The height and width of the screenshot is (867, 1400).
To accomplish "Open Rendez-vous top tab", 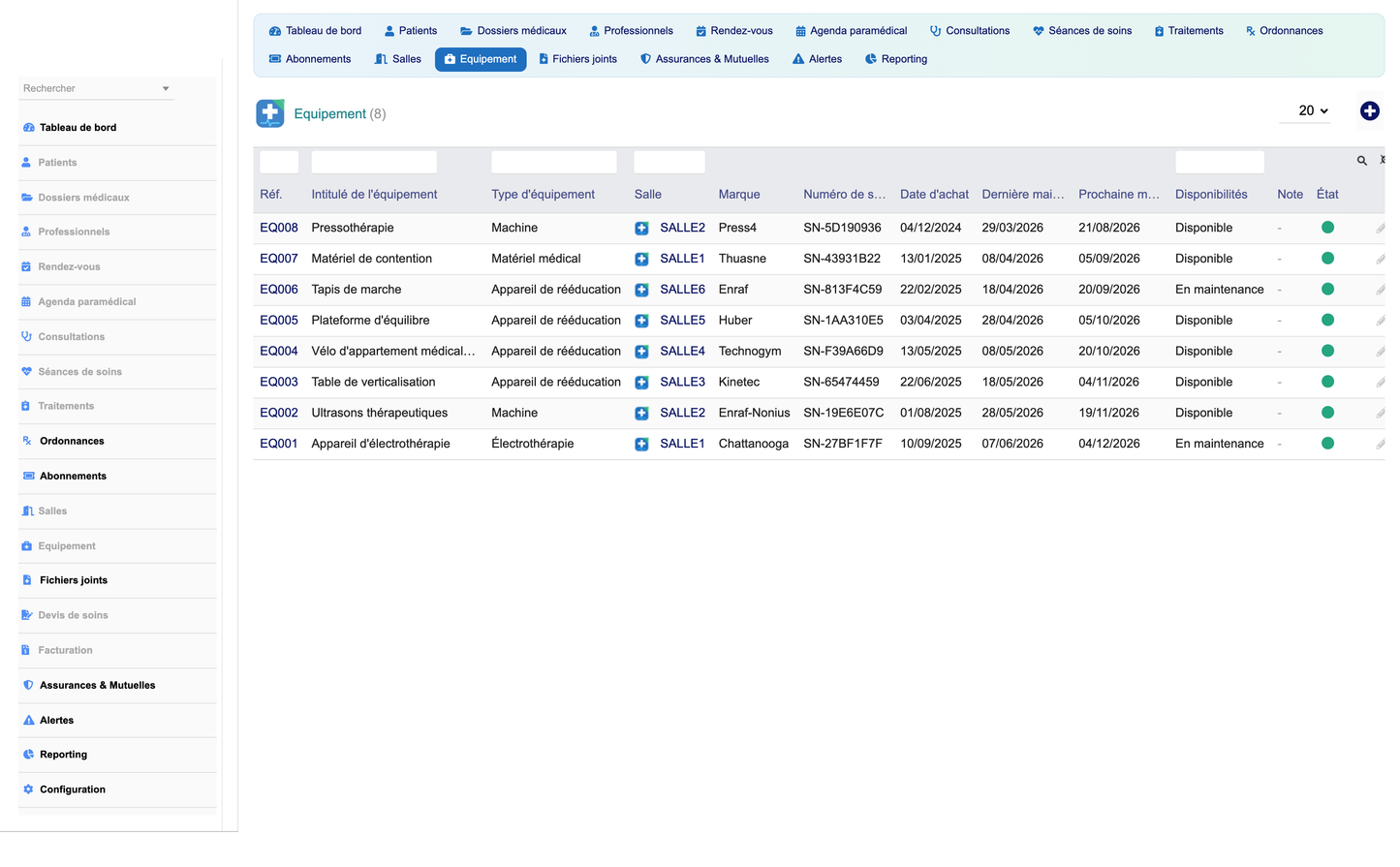I will click(x=733, y=31).
